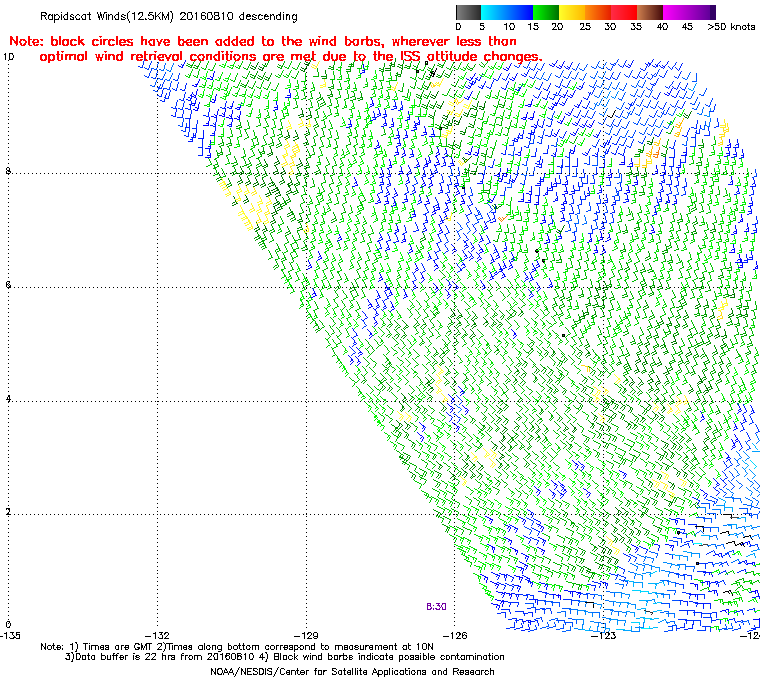Click the gray 0-5 knots color segment

click(468, 12)
